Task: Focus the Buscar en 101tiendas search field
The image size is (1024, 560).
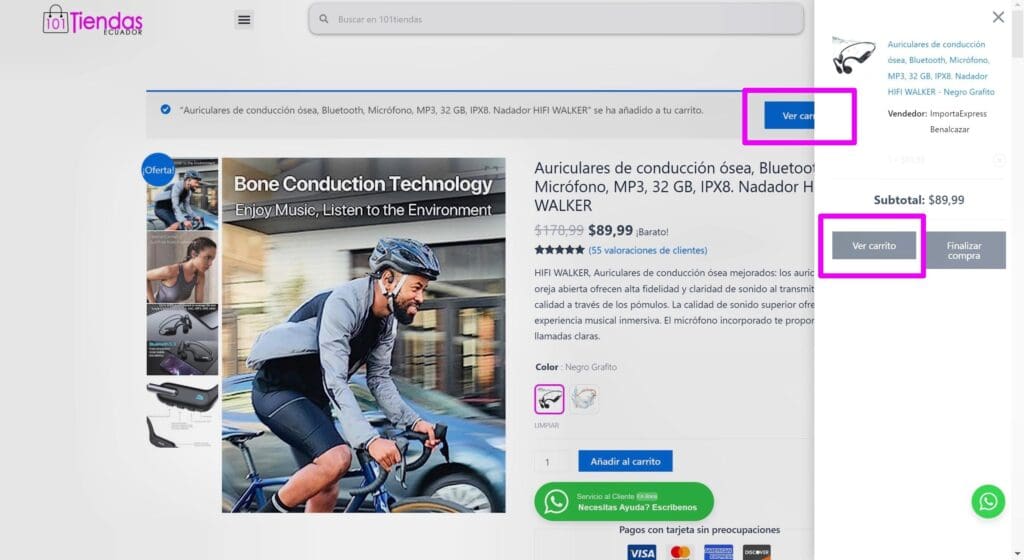Action: point(556,19)
